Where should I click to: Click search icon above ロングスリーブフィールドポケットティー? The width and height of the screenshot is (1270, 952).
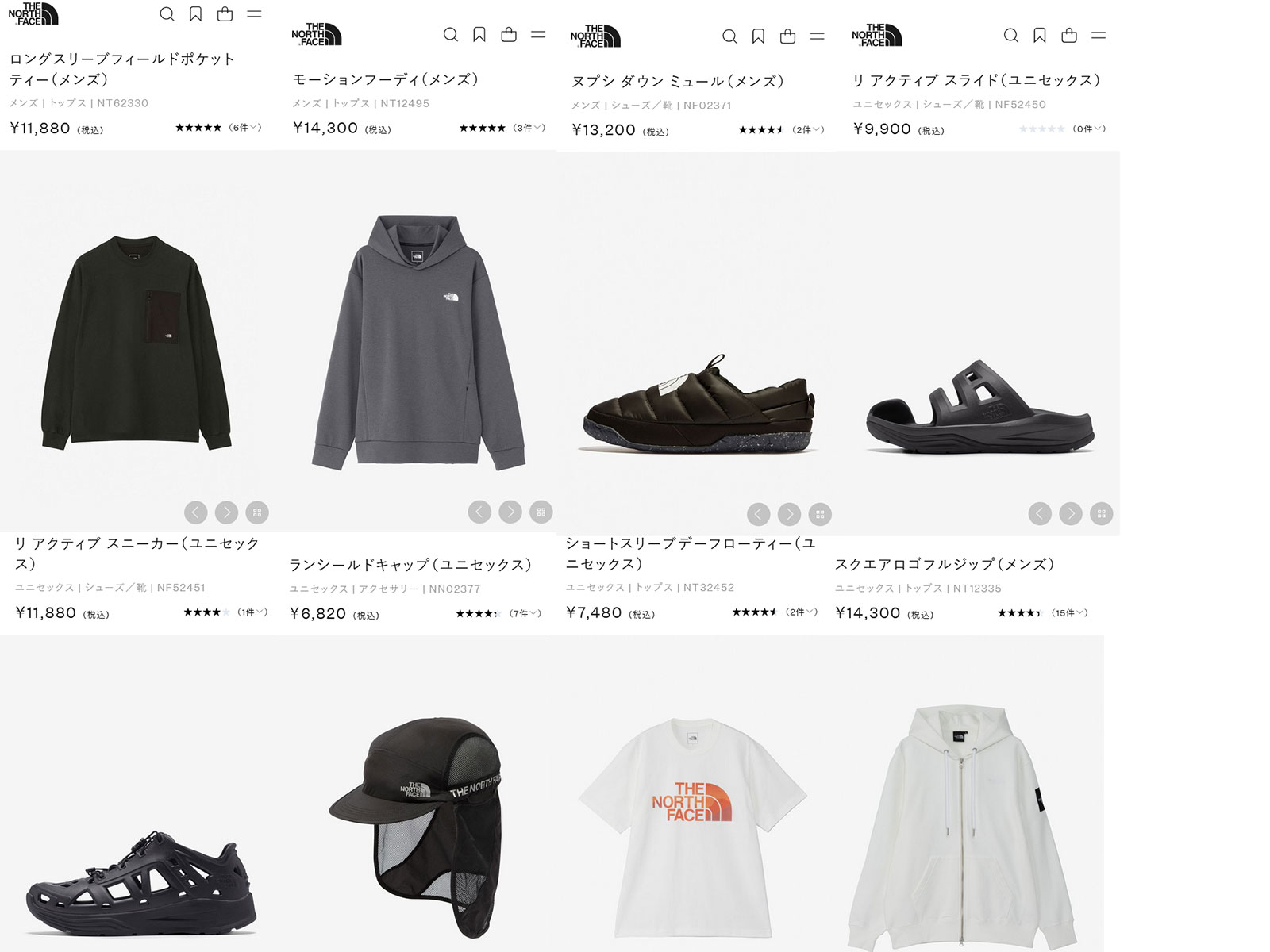coord(167,14)
